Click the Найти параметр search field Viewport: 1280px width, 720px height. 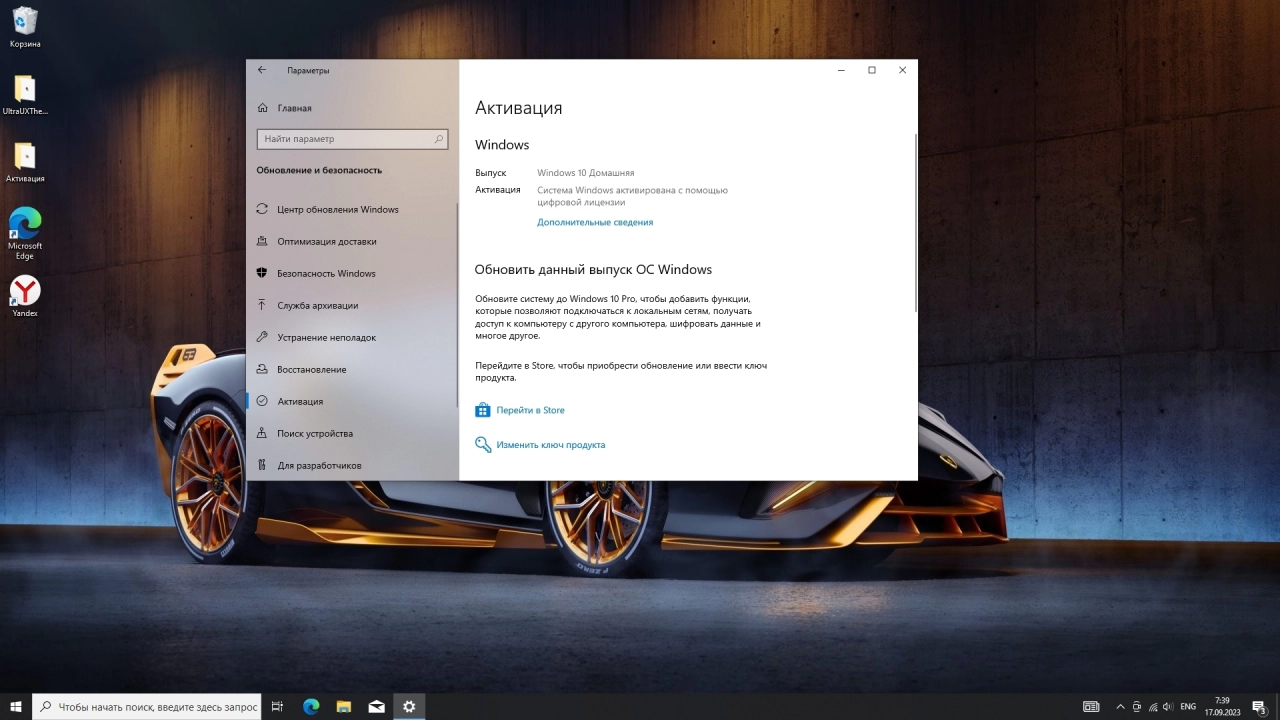(352, 139)
